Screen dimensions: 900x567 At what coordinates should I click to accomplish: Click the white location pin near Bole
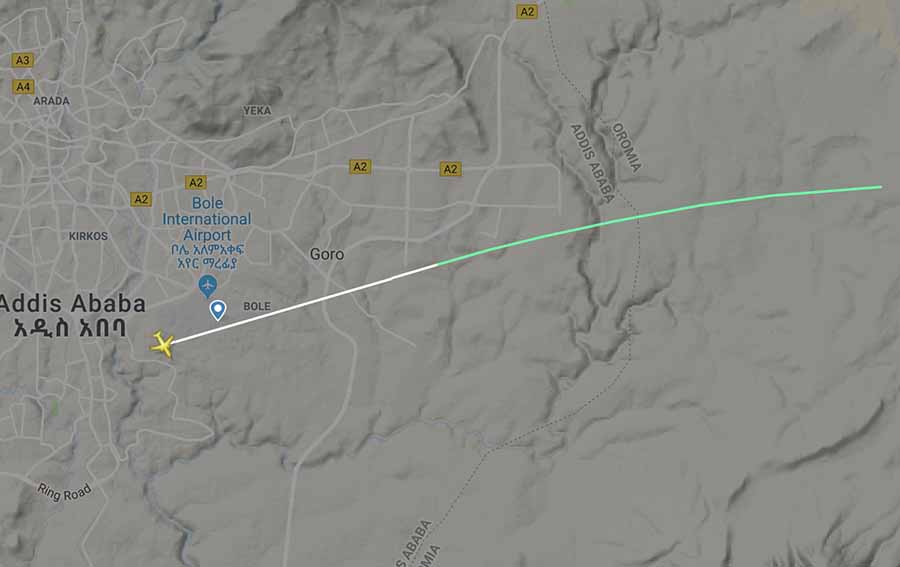tap(218, 310)
